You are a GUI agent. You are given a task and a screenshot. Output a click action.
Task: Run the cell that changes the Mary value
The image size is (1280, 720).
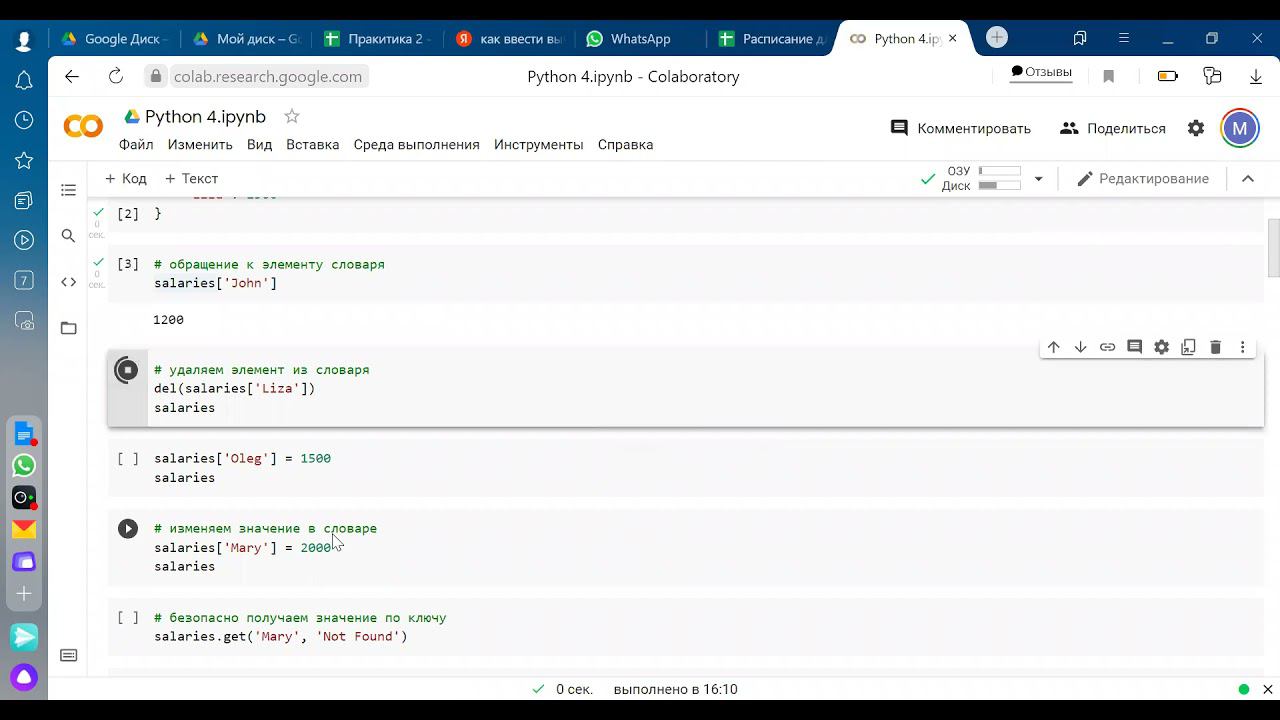[x=127, y=529]
